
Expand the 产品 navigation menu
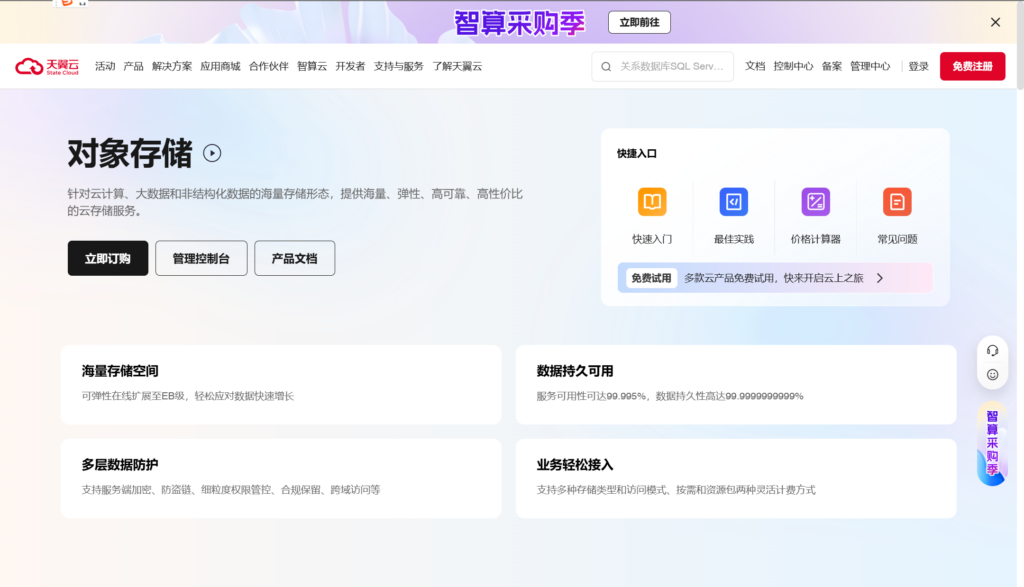(x=133, y=67)
